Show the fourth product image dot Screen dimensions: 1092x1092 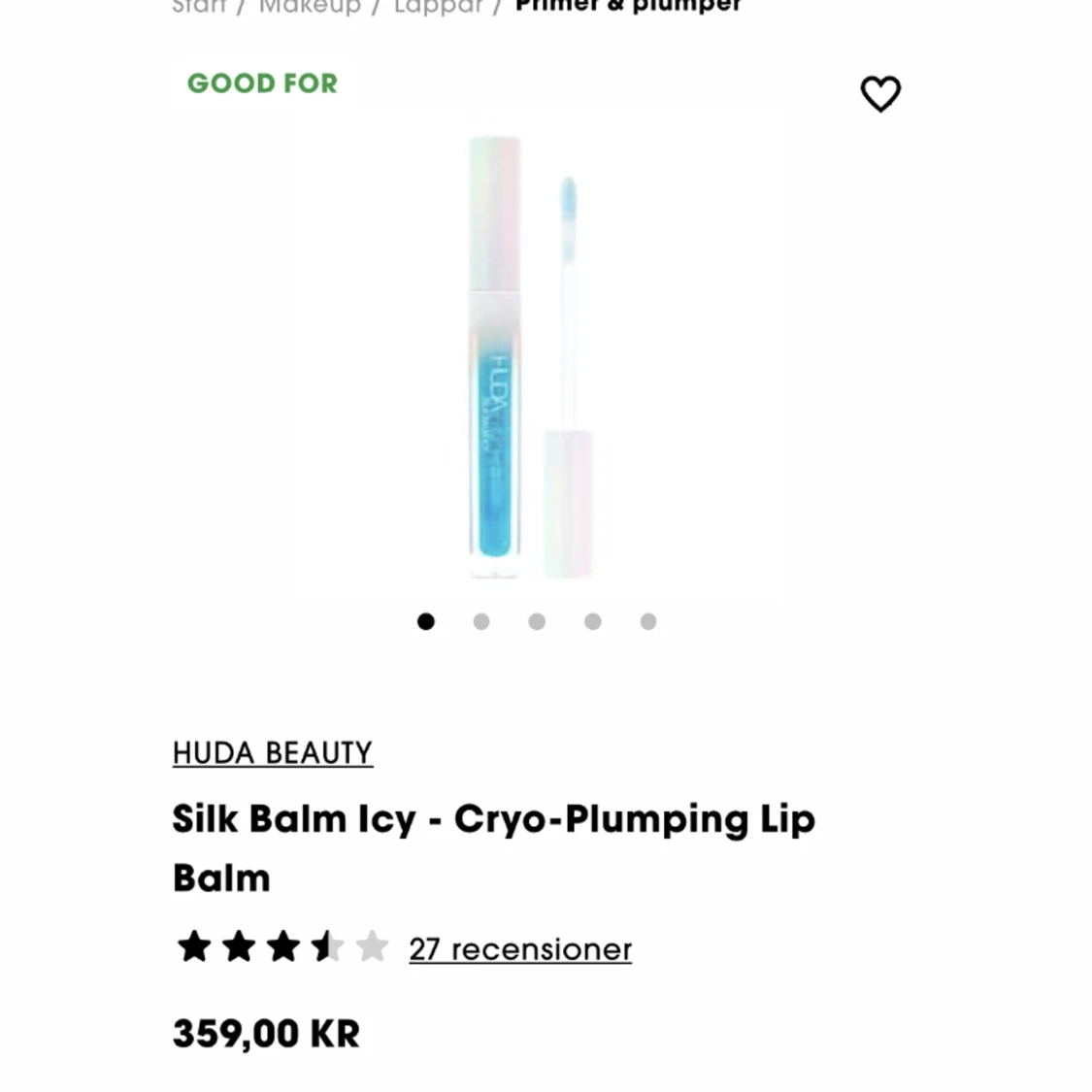point(593,621)
